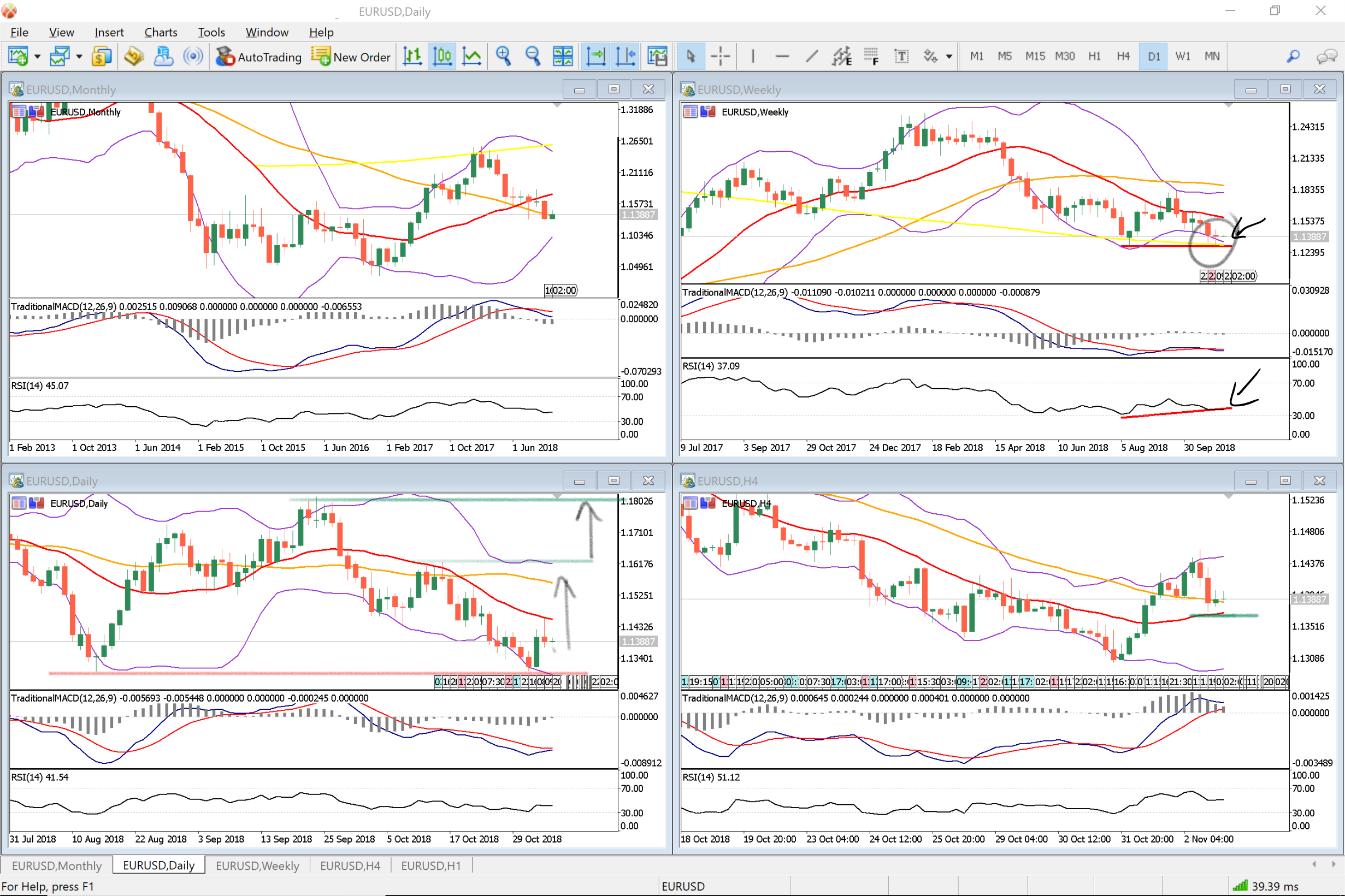Tile the chart windows
Viewport: 1345px width, 896px height.
click(563, 56)
